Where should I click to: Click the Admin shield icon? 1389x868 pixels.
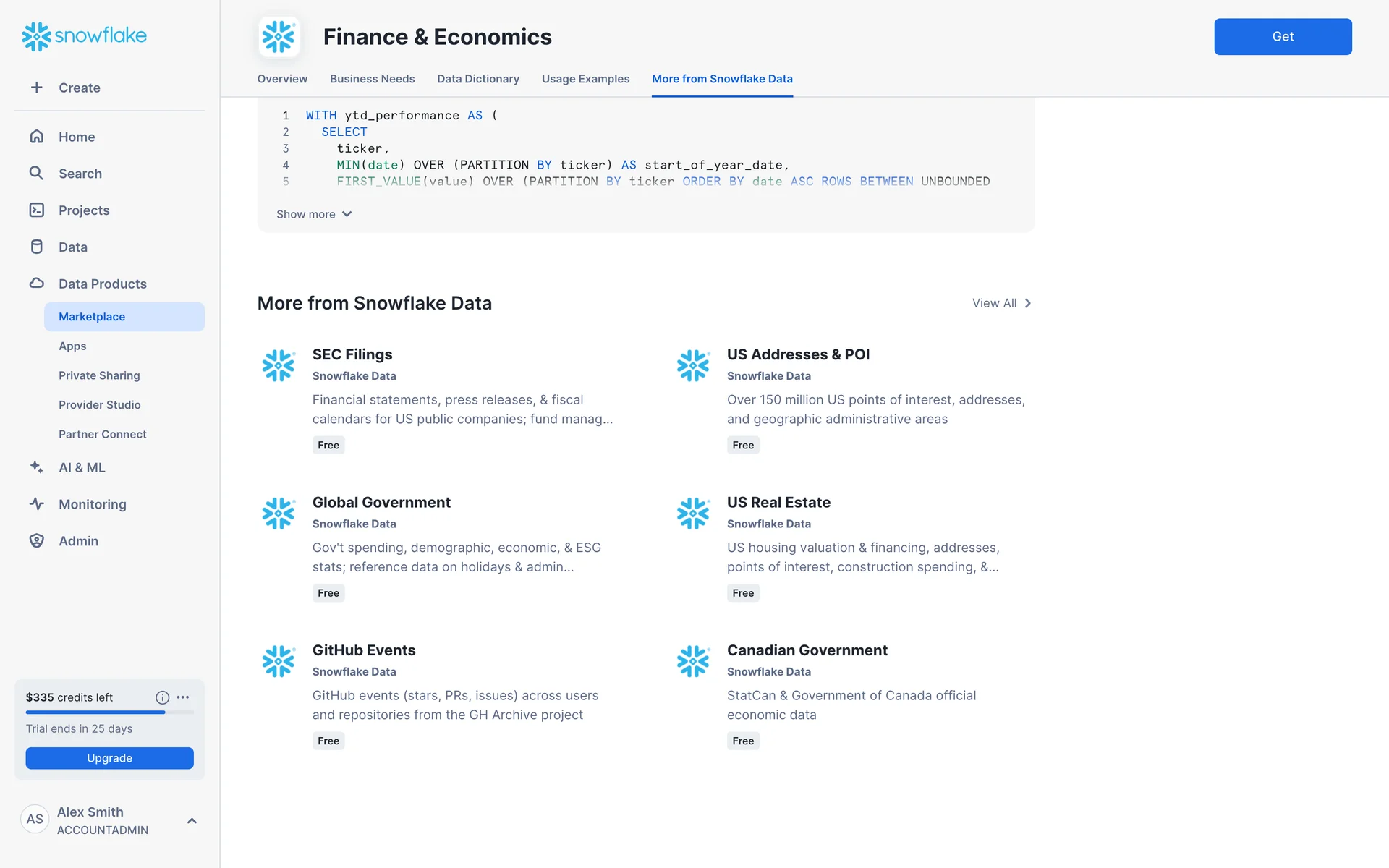click(37, 541)
